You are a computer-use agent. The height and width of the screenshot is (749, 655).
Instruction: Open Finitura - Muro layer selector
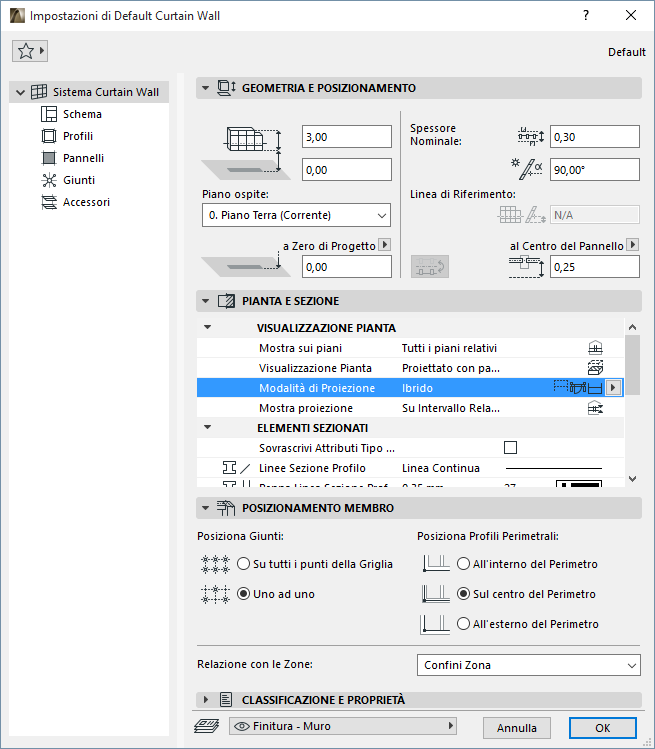pos(343,726)
